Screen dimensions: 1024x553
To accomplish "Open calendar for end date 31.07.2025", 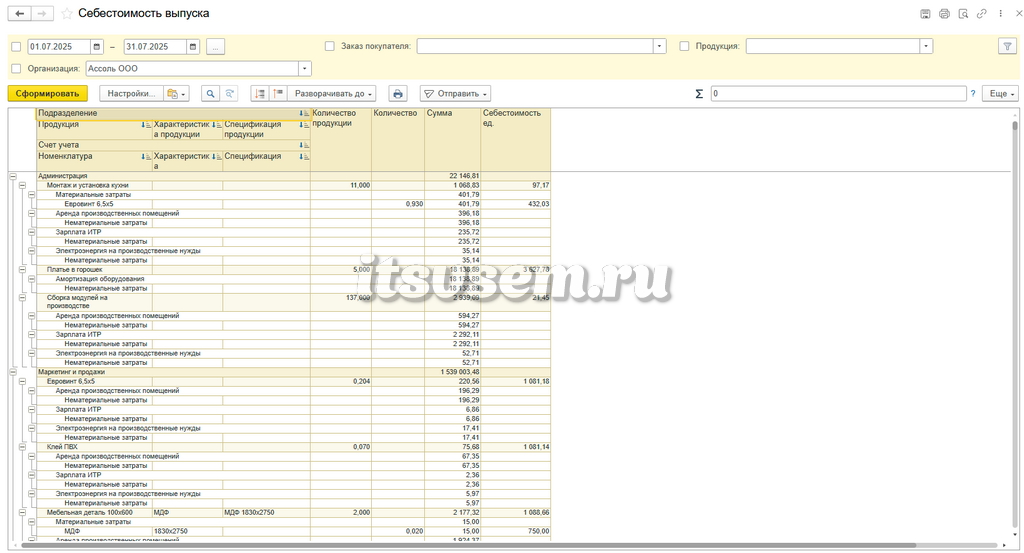I will click(x=193, y=46).
